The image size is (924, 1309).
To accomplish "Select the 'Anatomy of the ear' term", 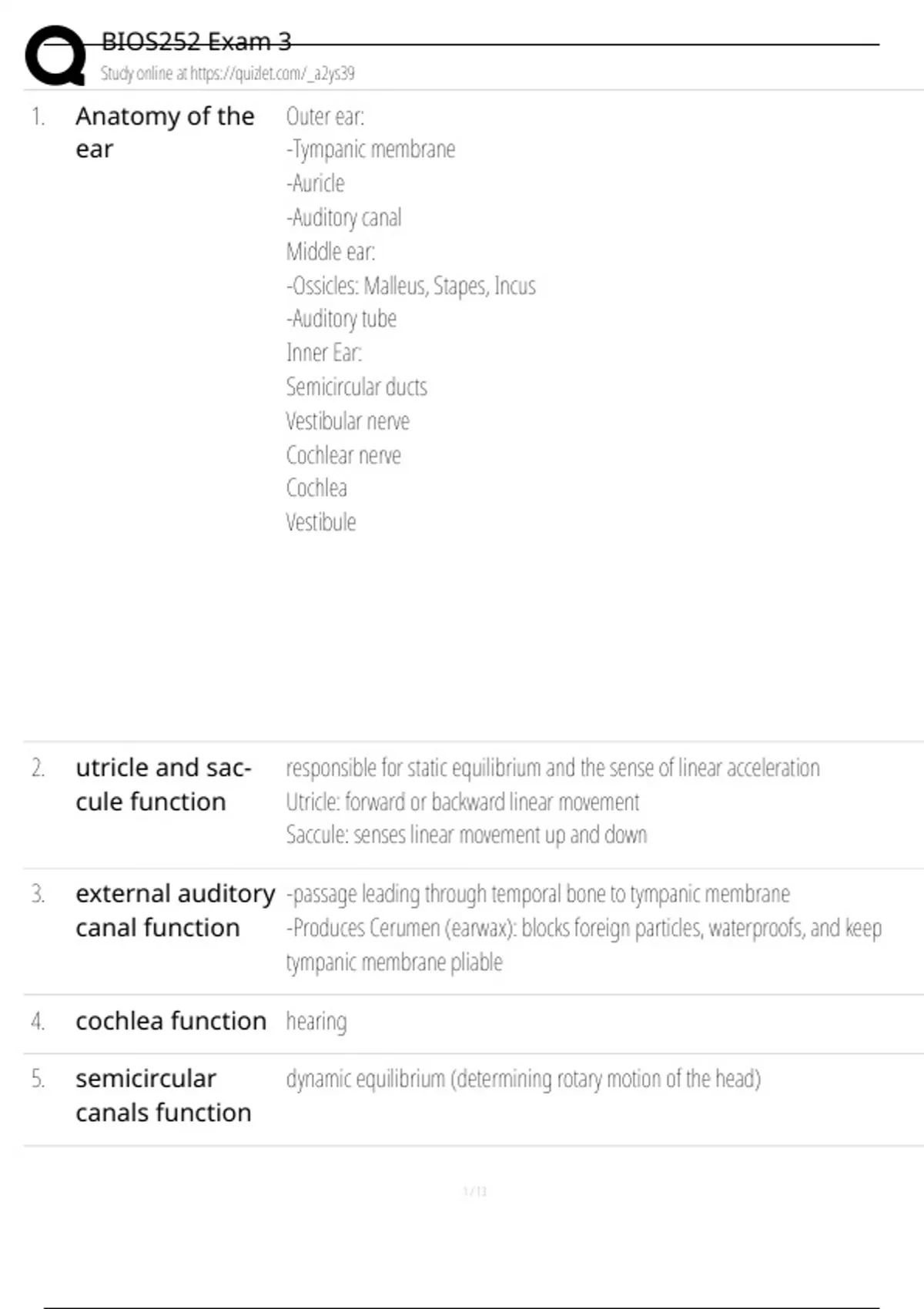I will tap(165, 132).
